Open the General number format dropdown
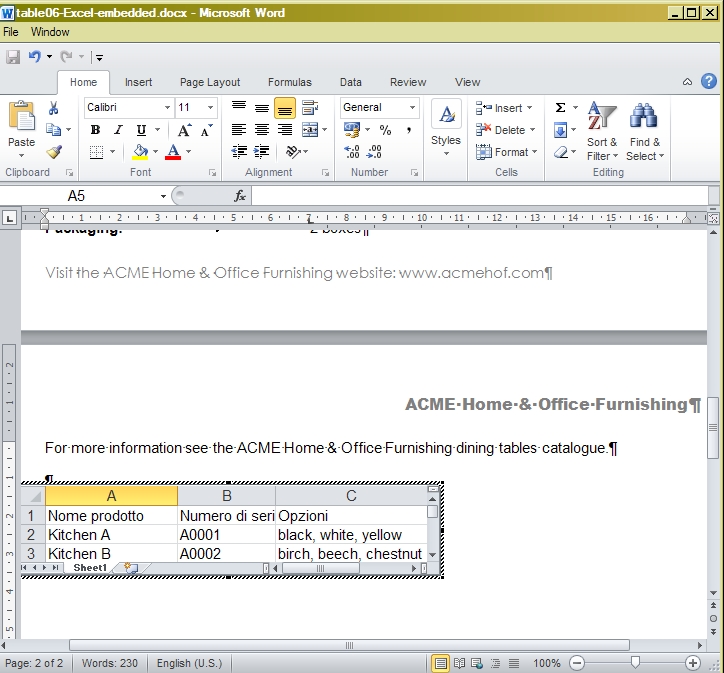 [412, 108]
